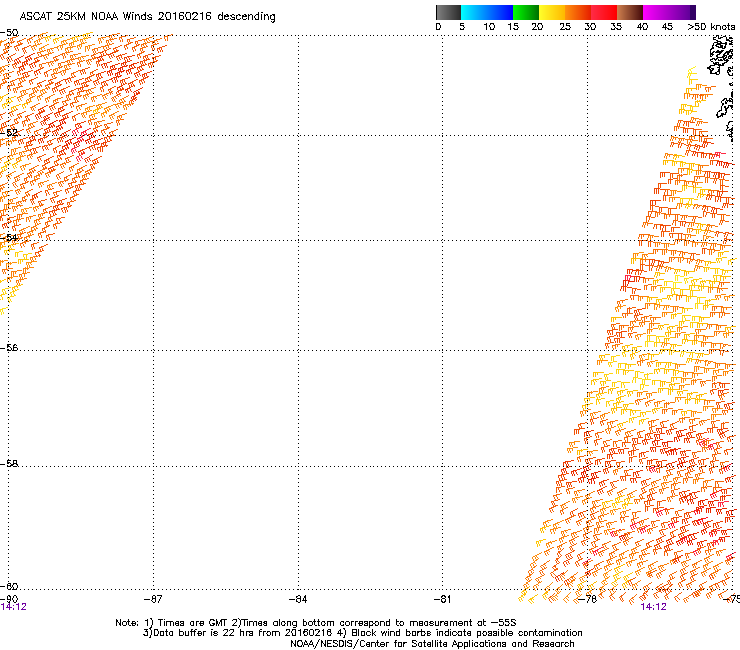This screenshot has width=740, height=650.
Task: Click the red 30-35 knots legend segment
Action: (604, 12)
